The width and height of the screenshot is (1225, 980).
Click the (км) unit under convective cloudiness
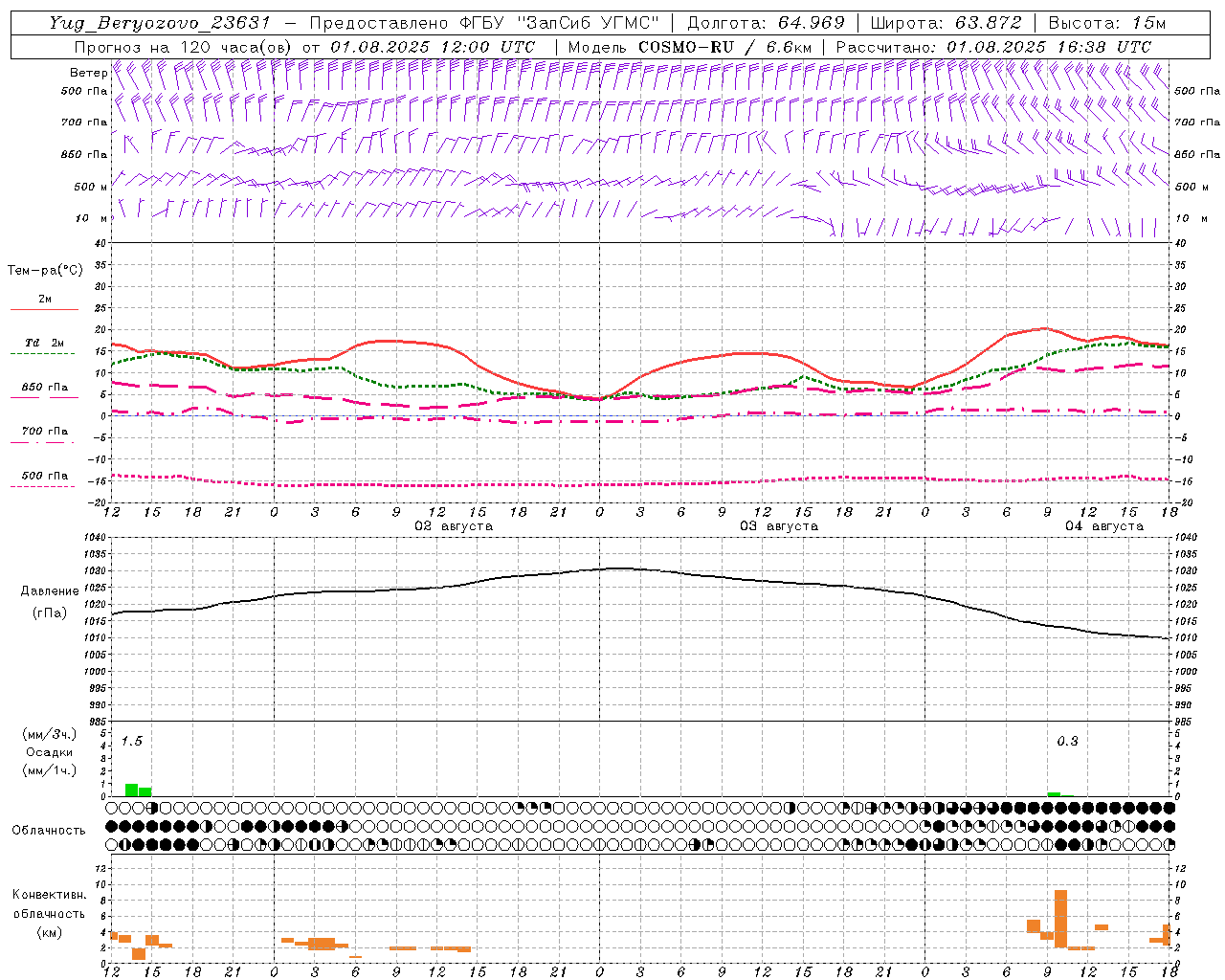(49, 932)
